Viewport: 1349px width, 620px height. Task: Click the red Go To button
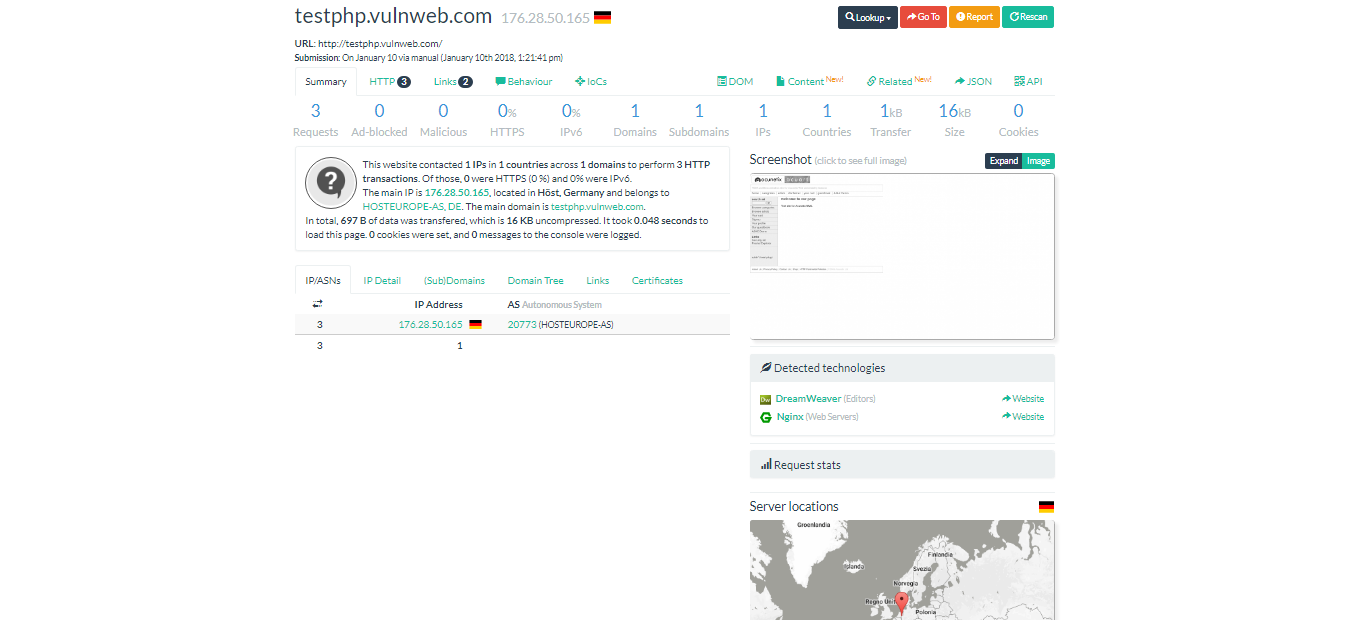(x=923, y=17)
